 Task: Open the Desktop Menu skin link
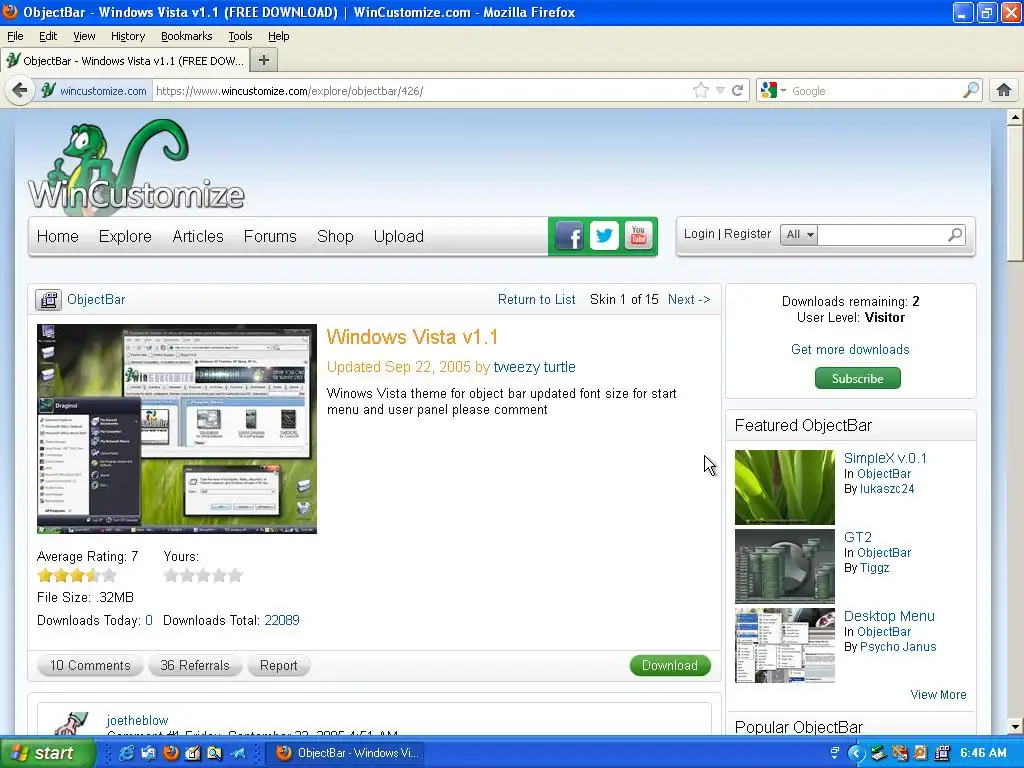tap(889, 616)
